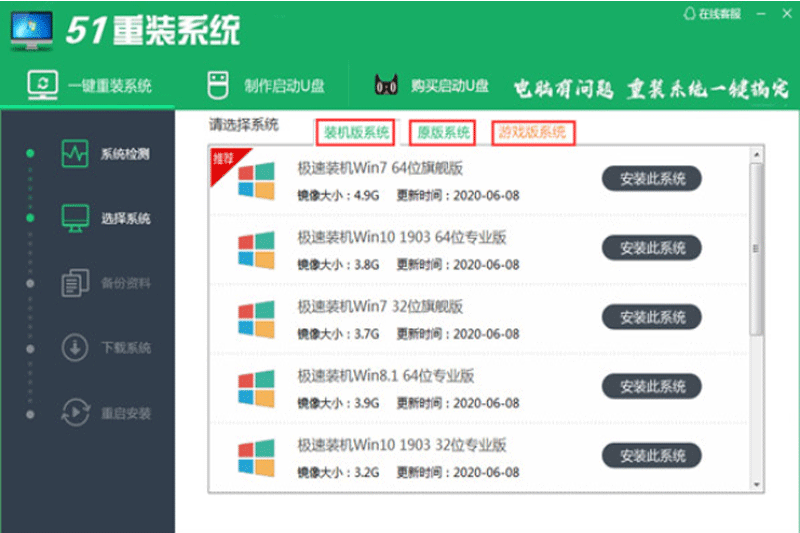The image size is (800, 533).
Task: Open 在线客服 online support
Action: coord(712,14)
